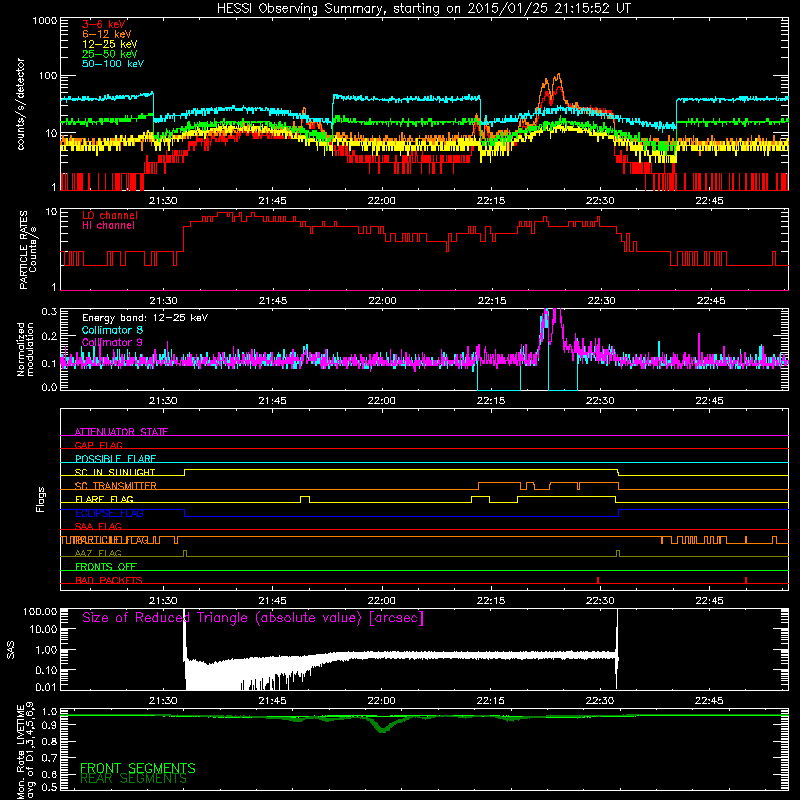Image resolution: width=800 pixels, height=800 pixels.
Task: Click the SC TRANSMITTER flag label
Action: point(116,486)
